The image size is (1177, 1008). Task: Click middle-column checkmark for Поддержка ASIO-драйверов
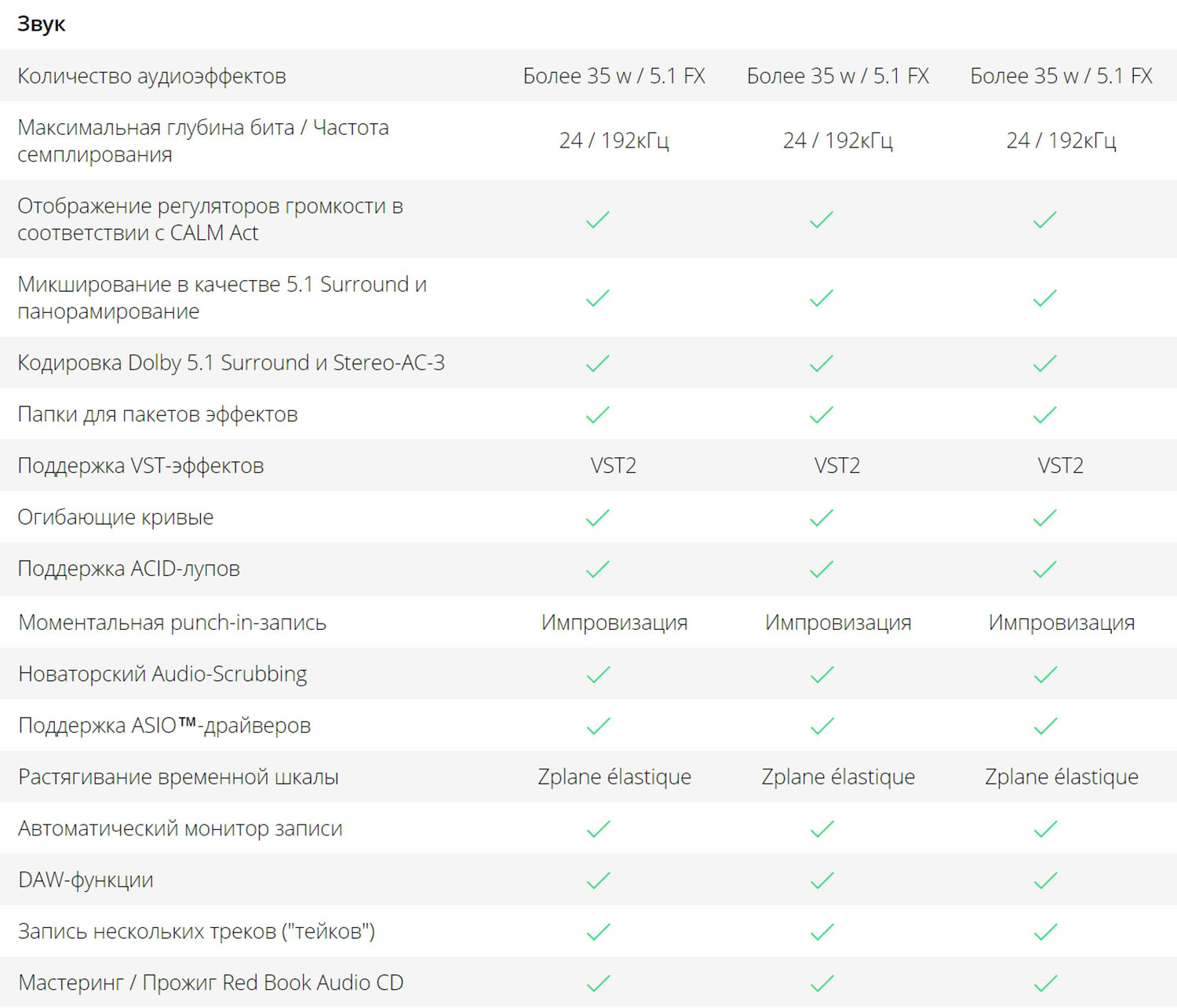822,726
